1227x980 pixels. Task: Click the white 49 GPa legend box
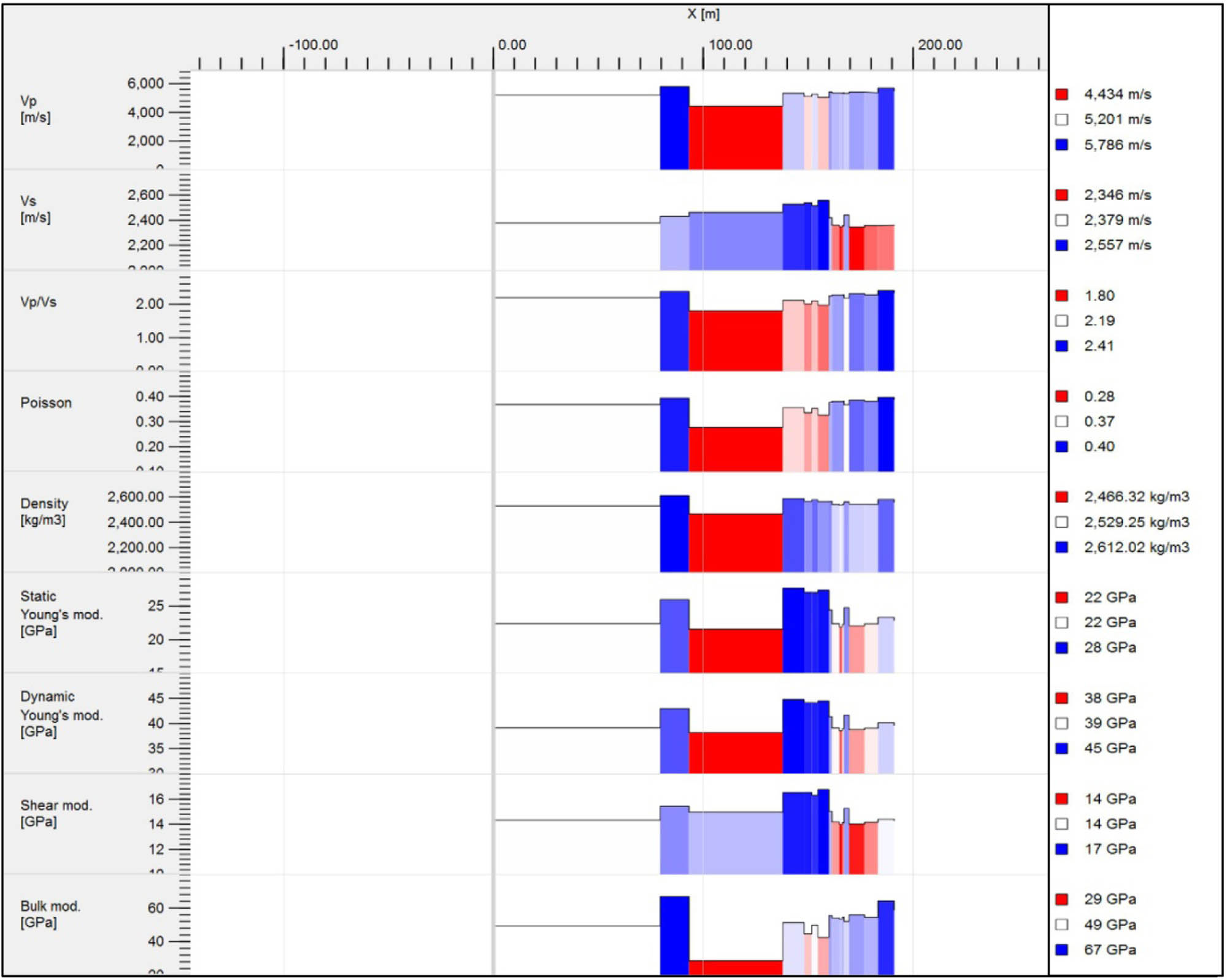[1061, 924]
